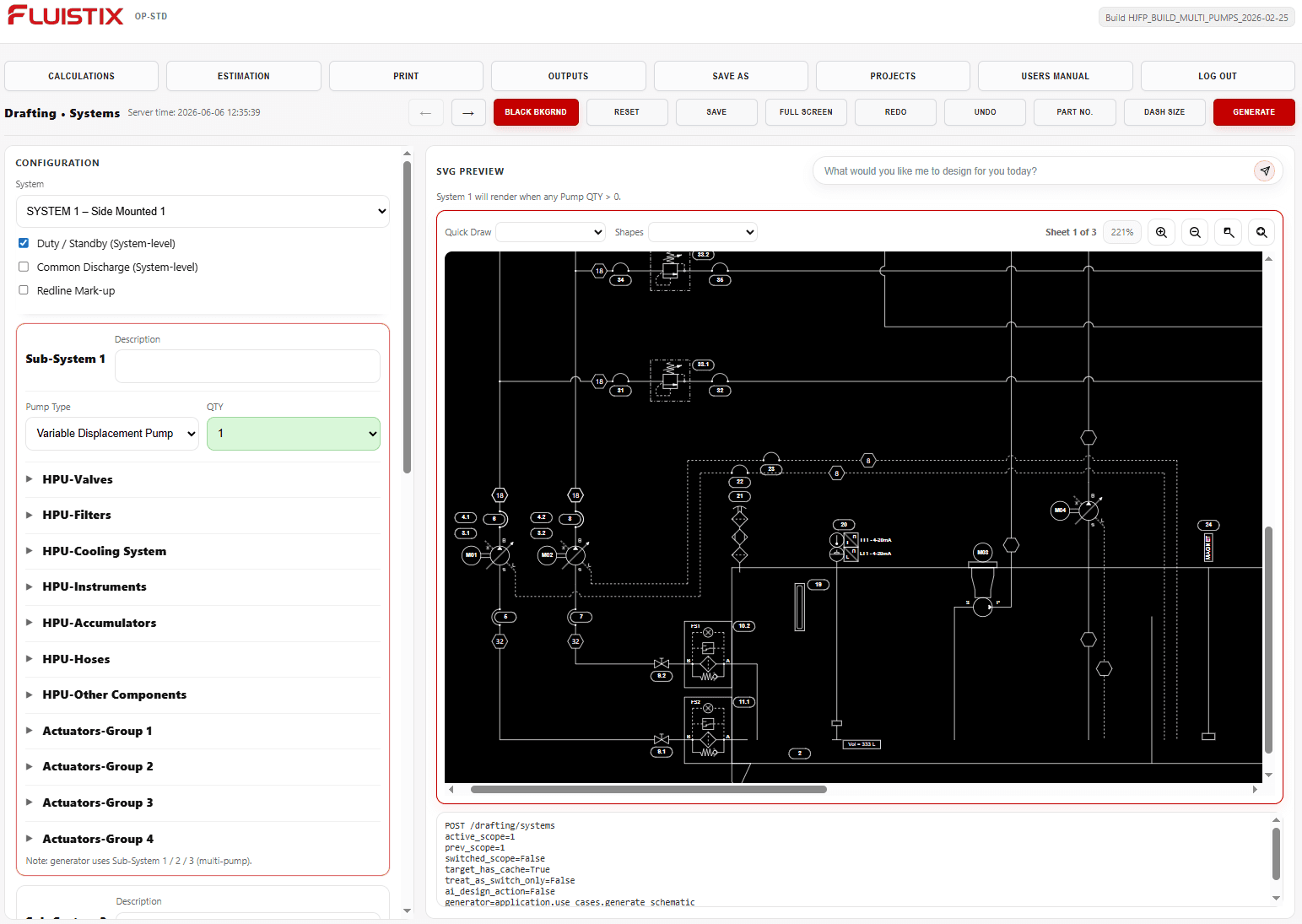Open the System selection dropdown
The width and height of the screenshot is (1302, 924).
pos(203,211)
